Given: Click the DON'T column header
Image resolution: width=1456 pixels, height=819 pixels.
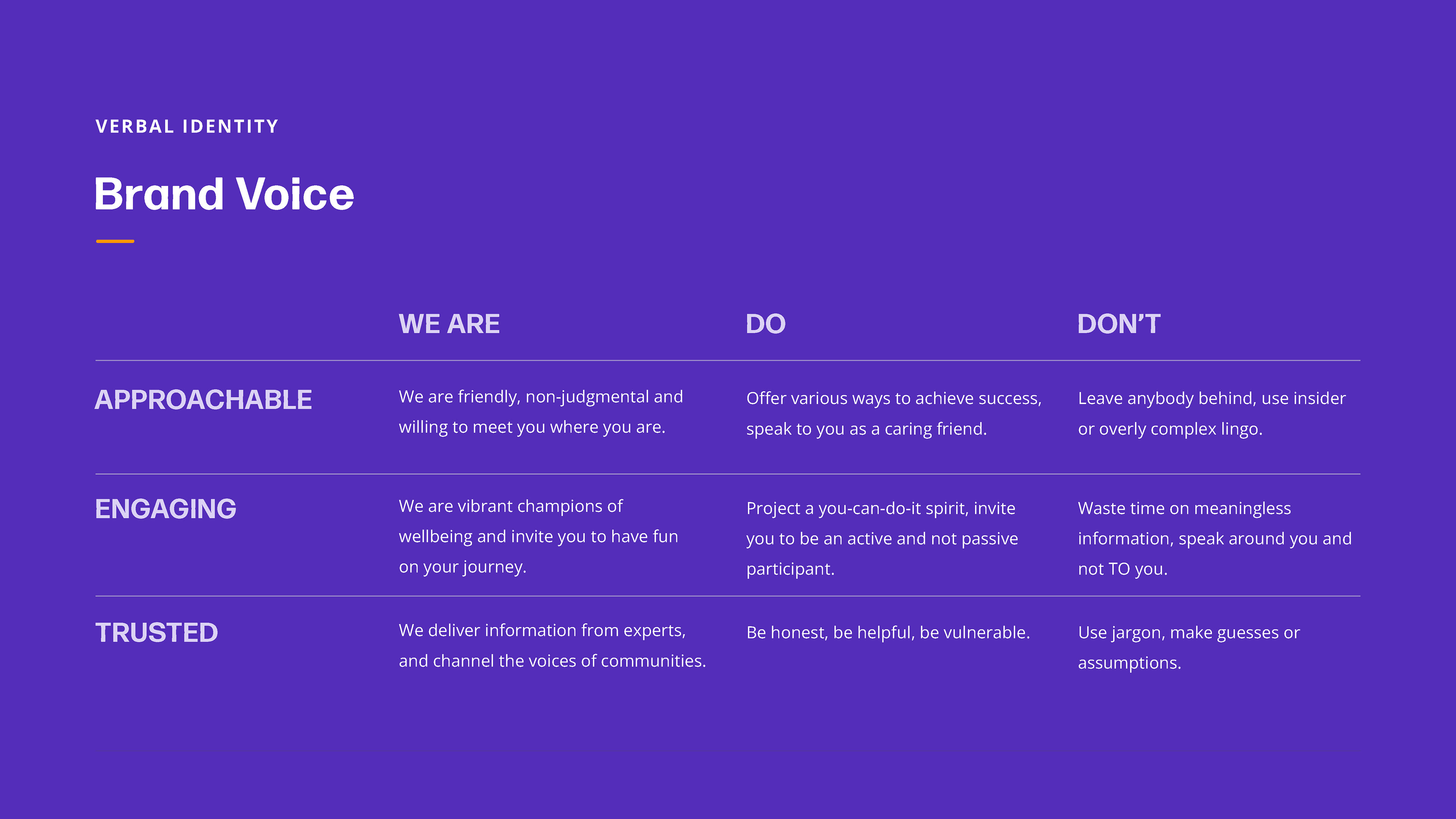Looking at the screenshot, I should pyautogui.click(x=1119, y=324).
